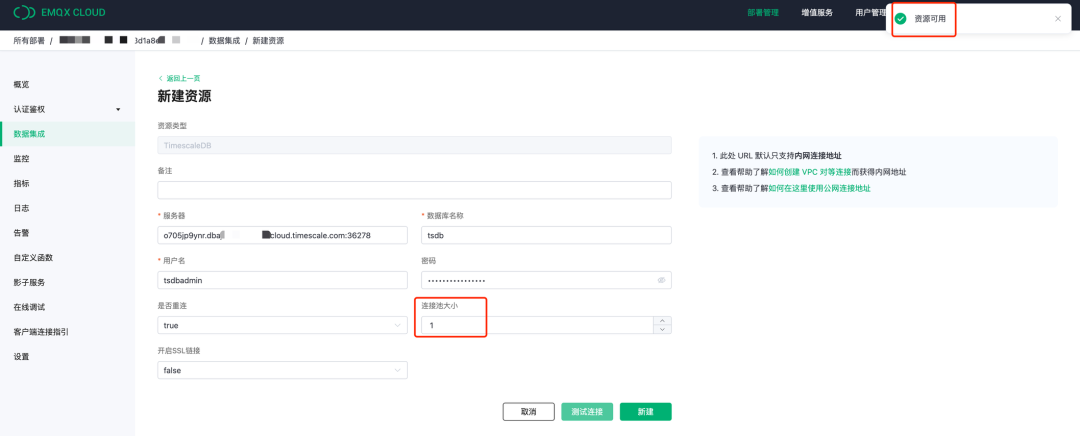Click the 新建 button
This screenshot has height=436, width=1080.
(x=645, y=412)
